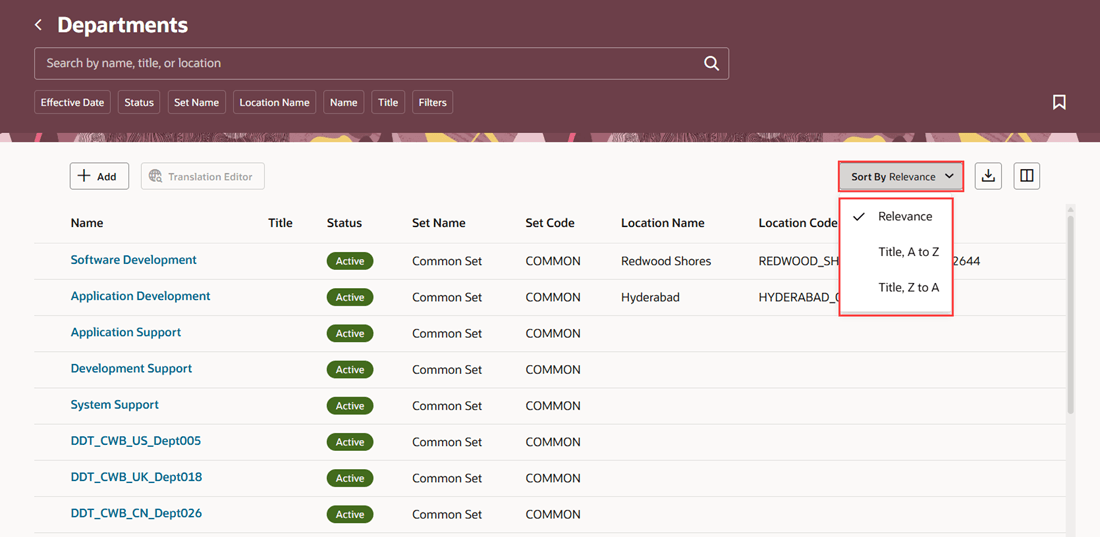Download the table using the export icon
This screenshot has height=537, width=1100.
[x=988, y=176]
